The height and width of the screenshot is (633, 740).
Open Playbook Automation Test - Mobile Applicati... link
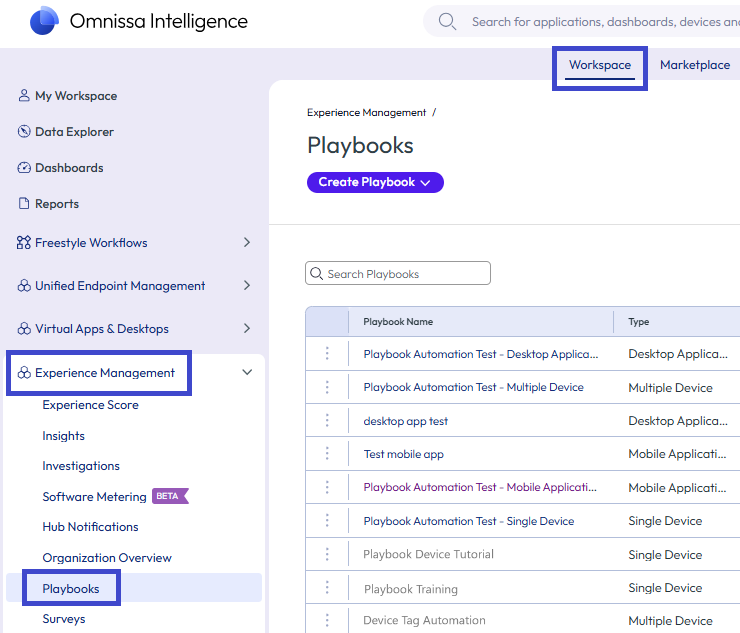point(480,487)
